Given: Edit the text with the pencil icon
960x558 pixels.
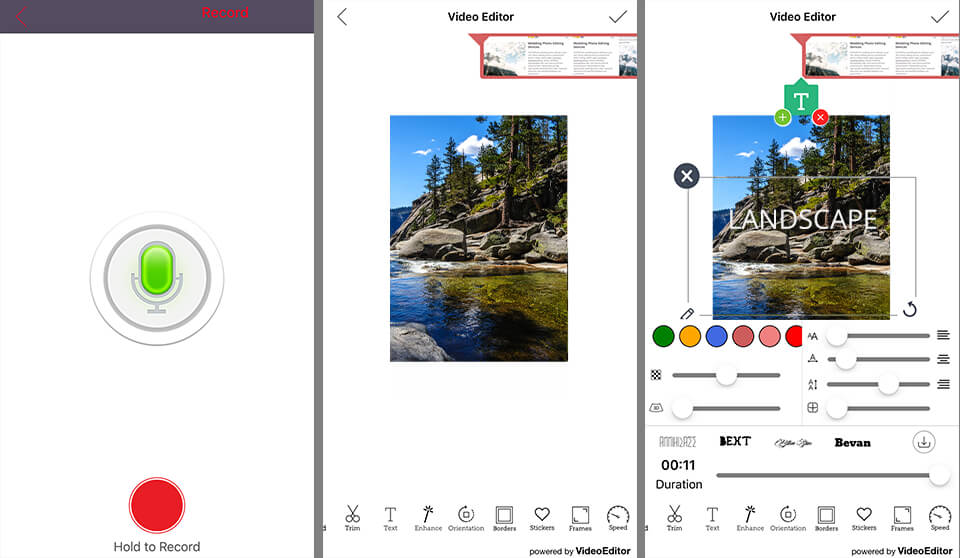Looking at the screenshot, I should tap(687, 314).
